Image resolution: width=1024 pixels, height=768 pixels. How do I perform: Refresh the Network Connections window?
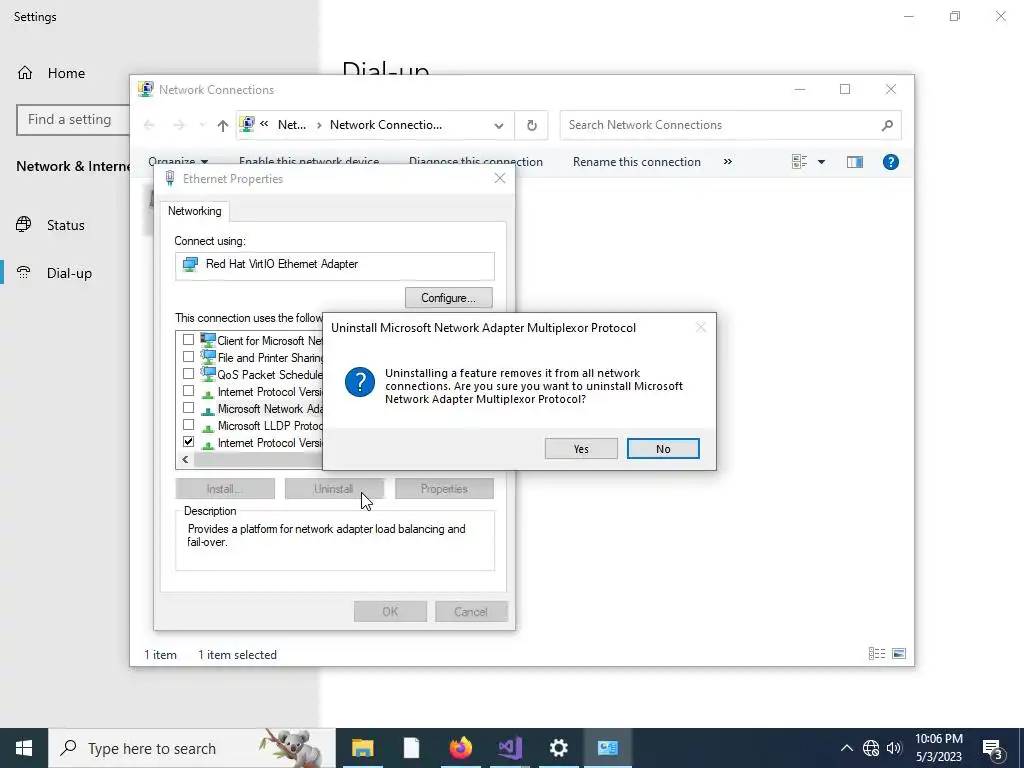click(x=532, y=125)
